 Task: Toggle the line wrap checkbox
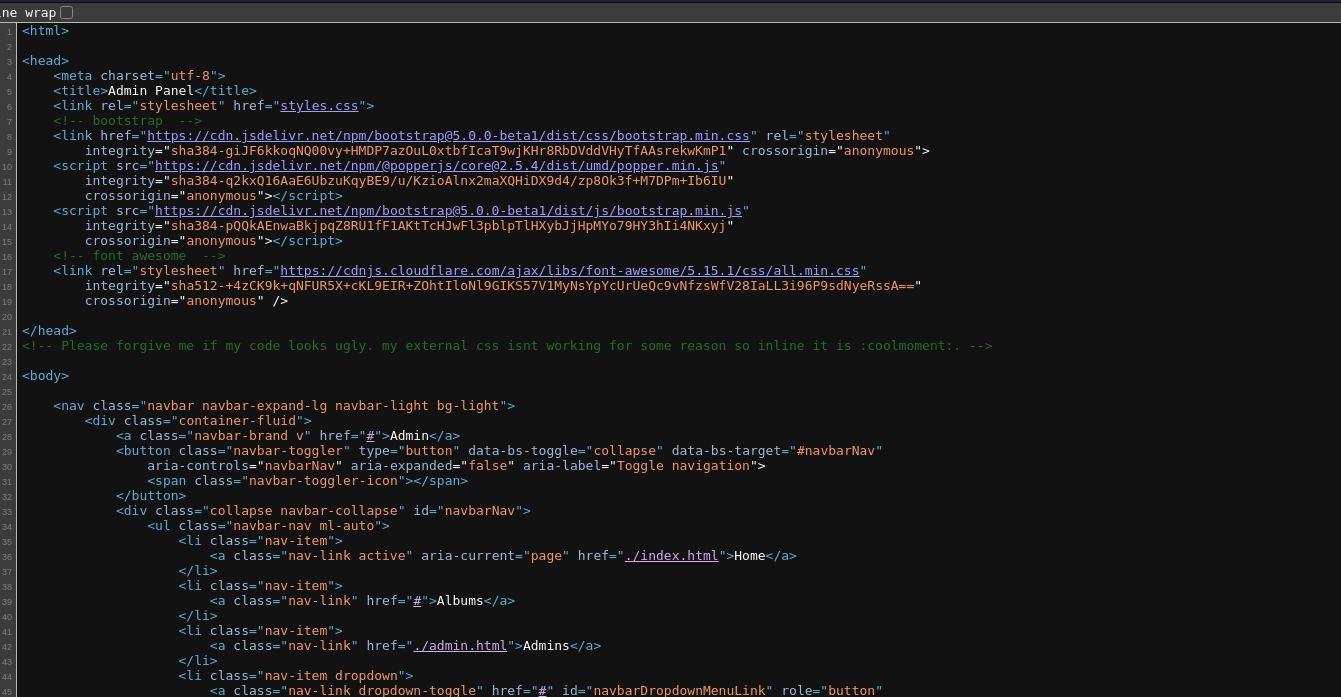66,12
